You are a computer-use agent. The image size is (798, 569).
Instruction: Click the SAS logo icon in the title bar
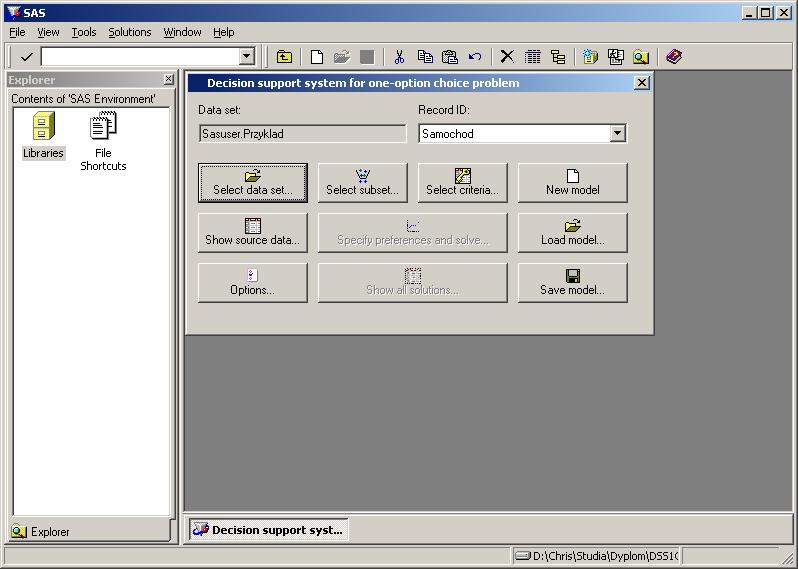click(x=13, y=12)
